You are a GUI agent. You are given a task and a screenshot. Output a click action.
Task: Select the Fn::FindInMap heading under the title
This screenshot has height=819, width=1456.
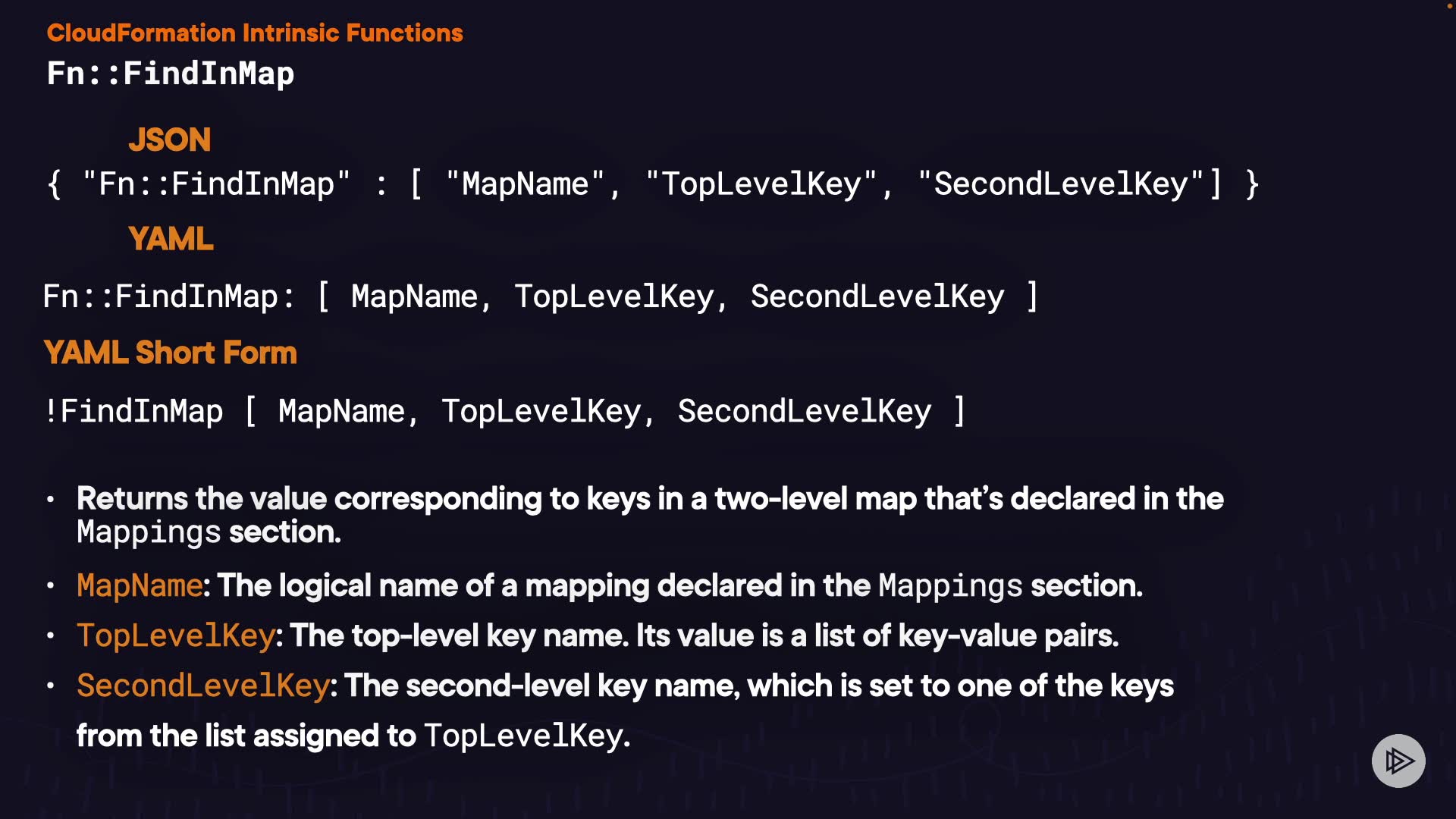tap(171, 74)
